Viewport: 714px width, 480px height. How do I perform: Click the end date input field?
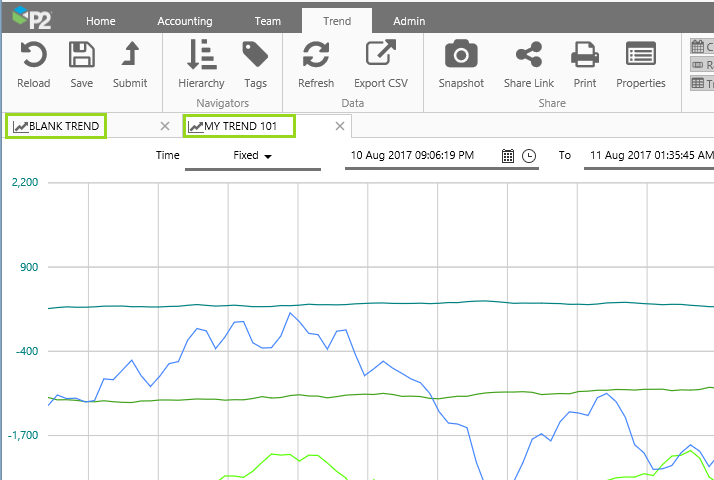click(x=650, y=156)
